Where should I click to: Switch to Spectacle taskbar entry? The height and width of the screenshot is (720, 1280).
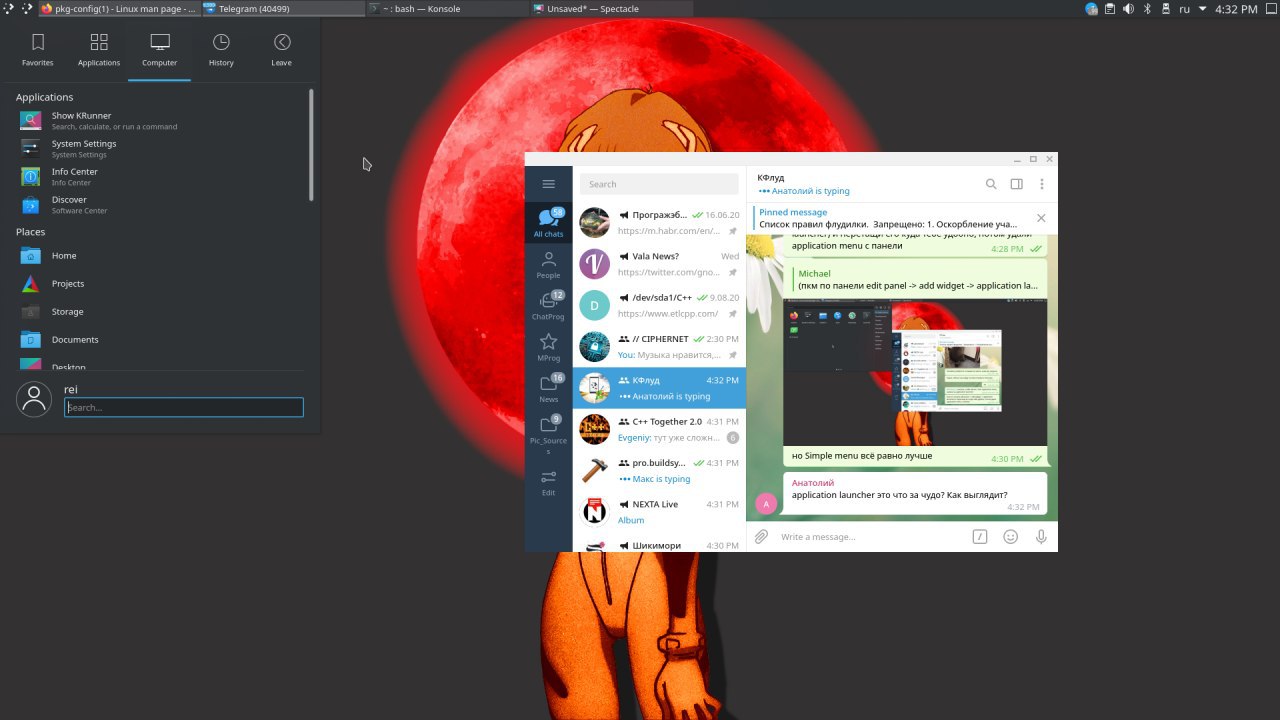pos(611,9)
